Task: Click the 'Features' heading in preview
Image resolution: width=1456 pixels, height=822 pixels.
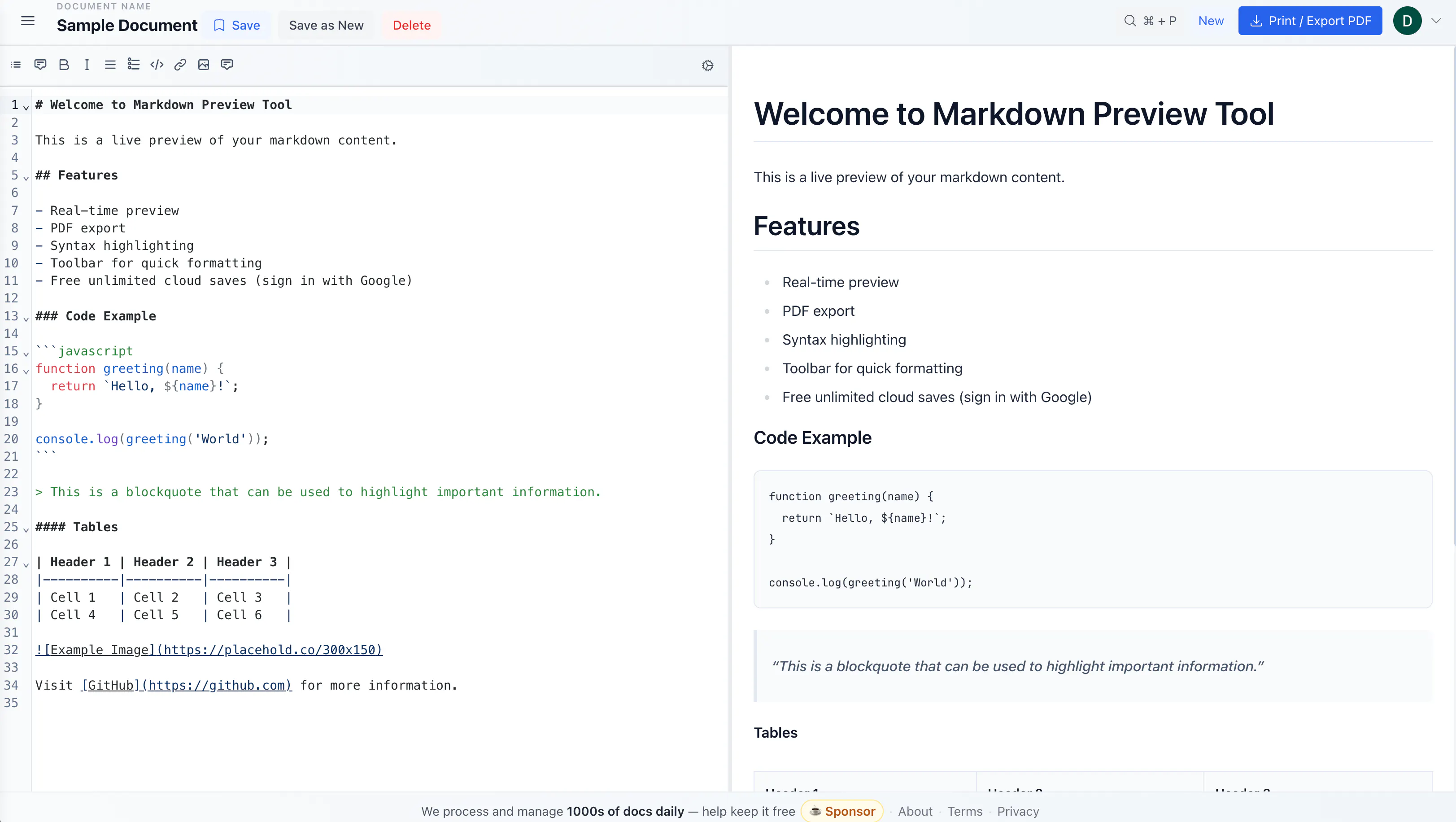Action: point(806,226)
